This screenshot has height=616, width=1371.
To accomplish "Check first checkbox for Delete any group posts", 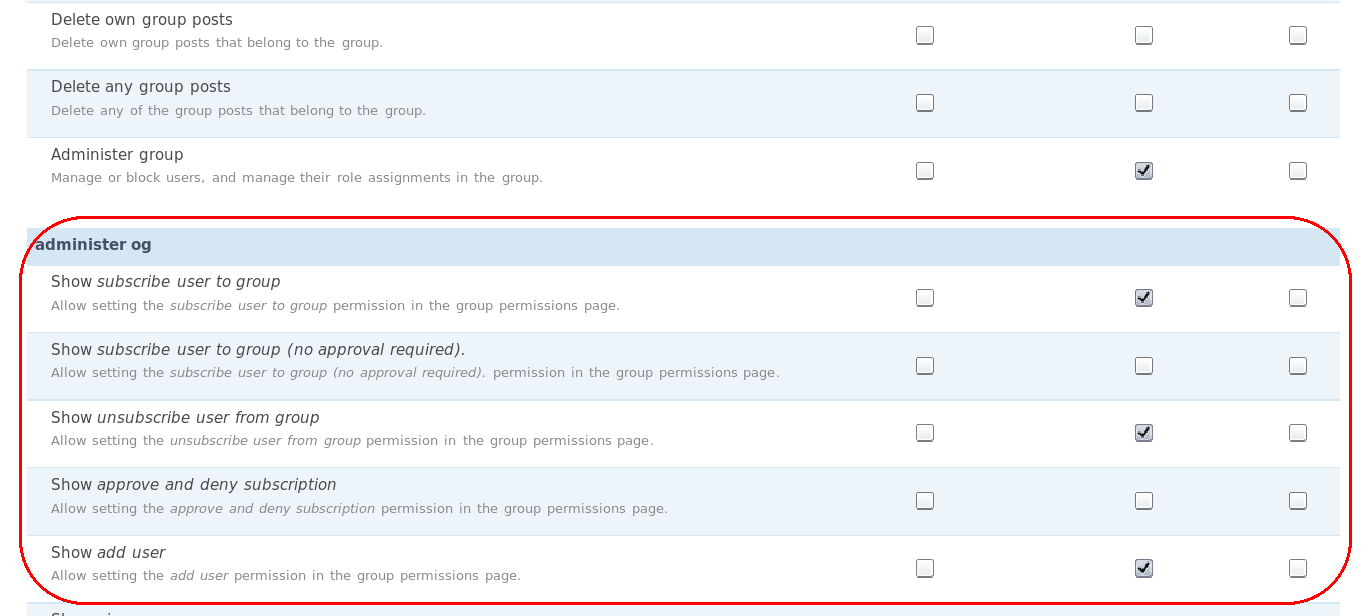I will [924, 102].
